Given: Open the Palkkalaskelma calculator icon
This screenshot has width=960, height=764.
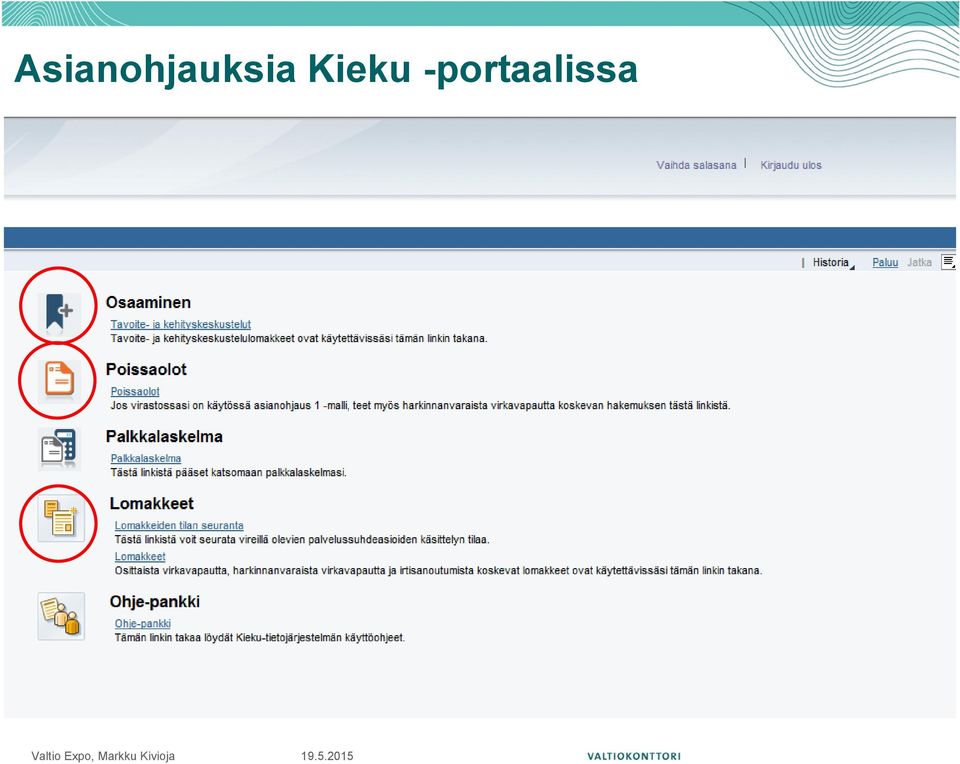Looking at the screenshot, I should [60, 449].
